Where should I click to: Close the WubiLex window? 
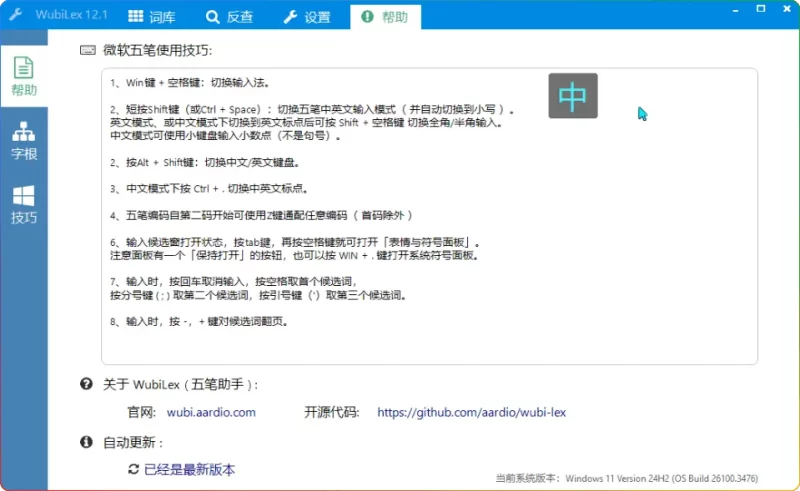pyautogui.click(x=787, y=9)
